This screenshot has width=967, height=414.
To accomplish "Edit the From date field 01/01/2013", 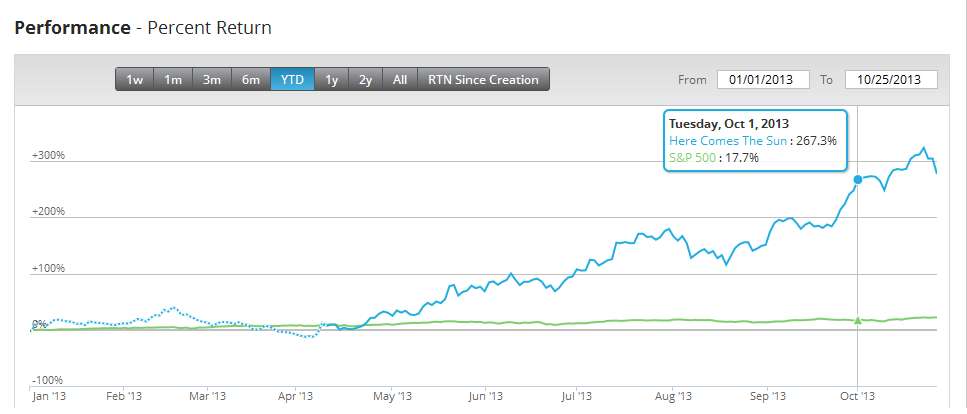I will (763, 80).
